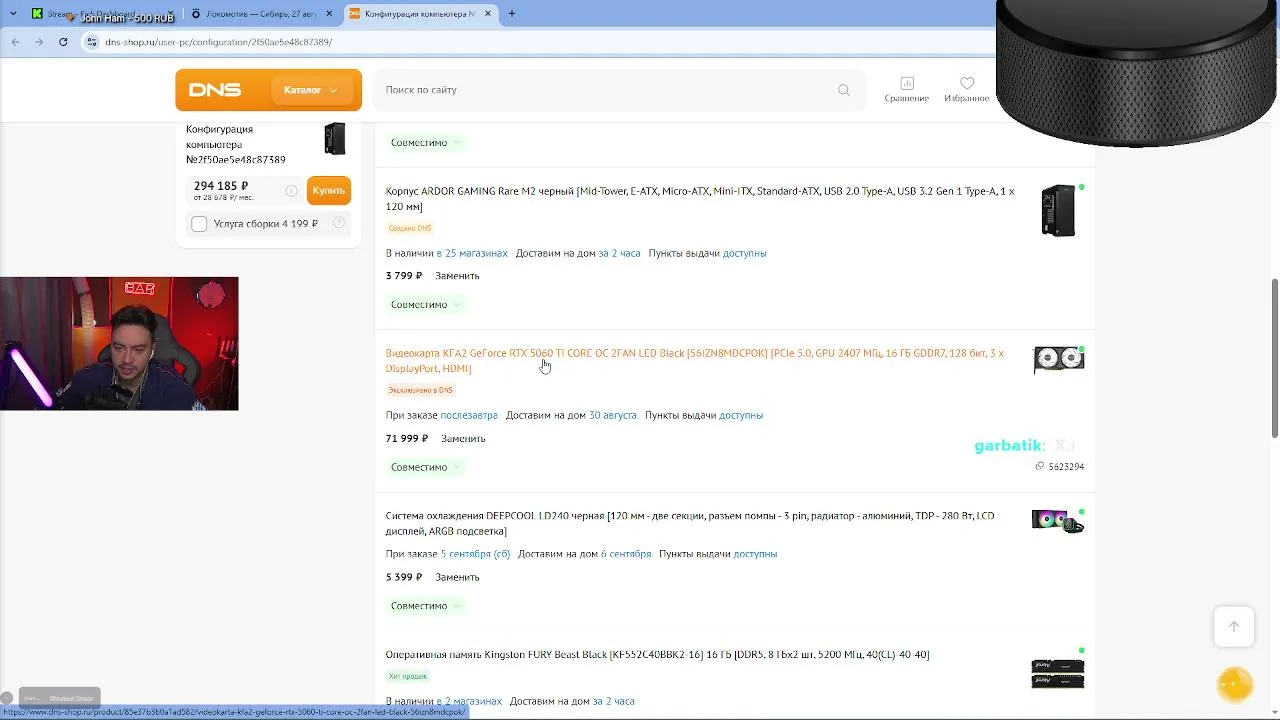Select the Конфигурация компьютера tab
Screen dimensions: 1280x720
pyautogui.click(x=420, y=14)
